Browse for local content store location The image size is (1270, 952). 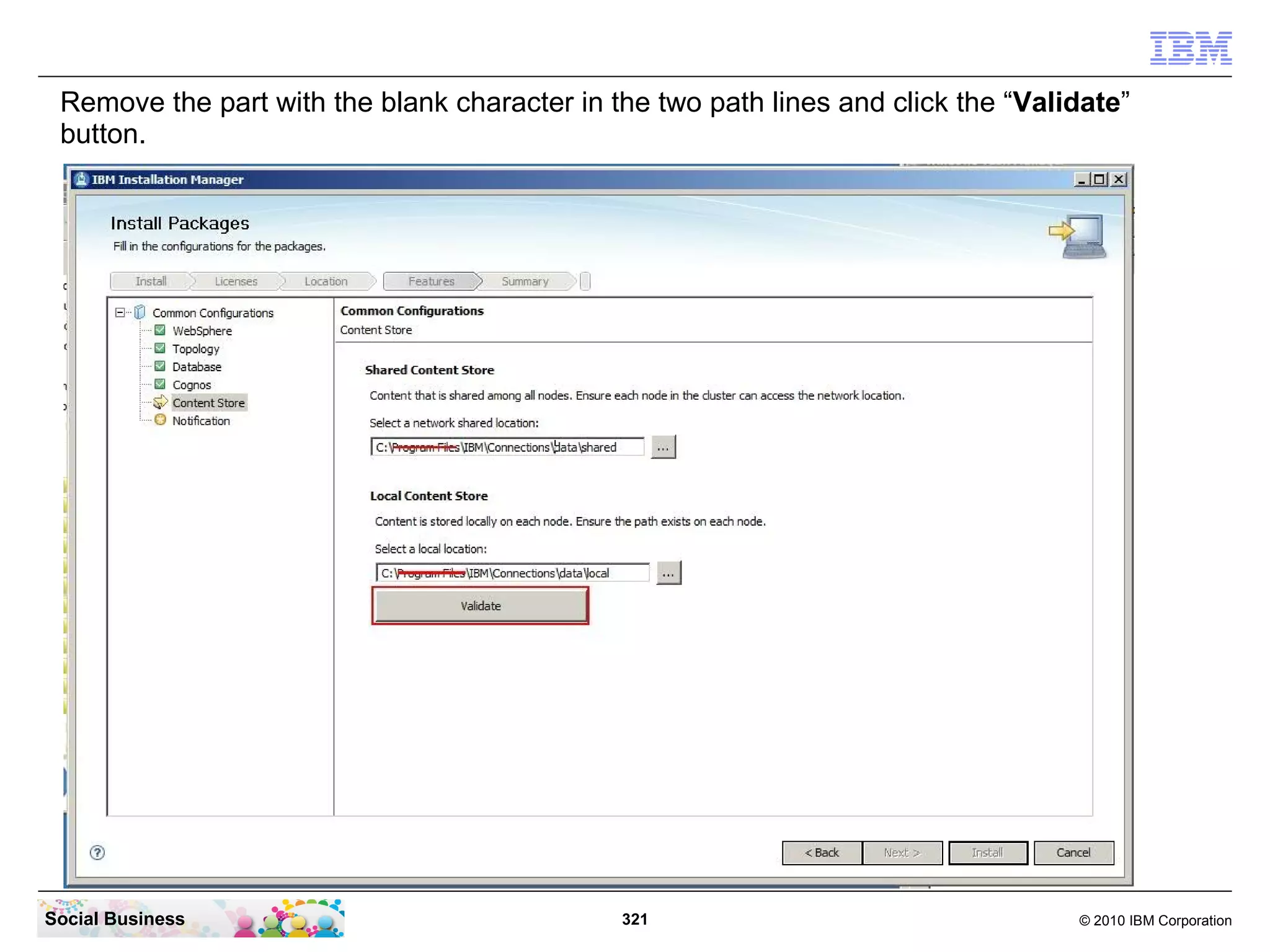(x=668, y=573)
